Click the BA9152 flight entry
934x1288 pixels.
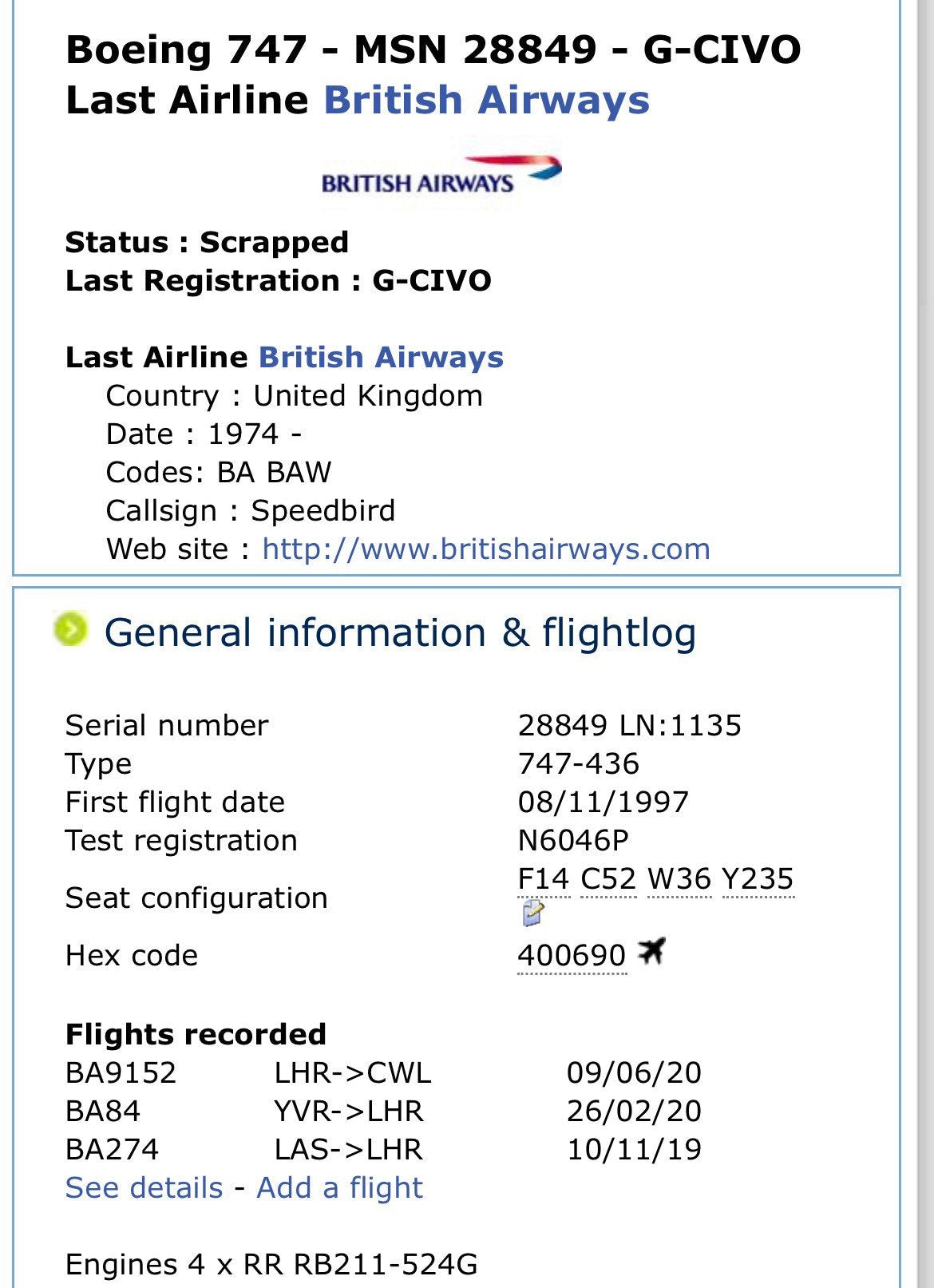121,1073
